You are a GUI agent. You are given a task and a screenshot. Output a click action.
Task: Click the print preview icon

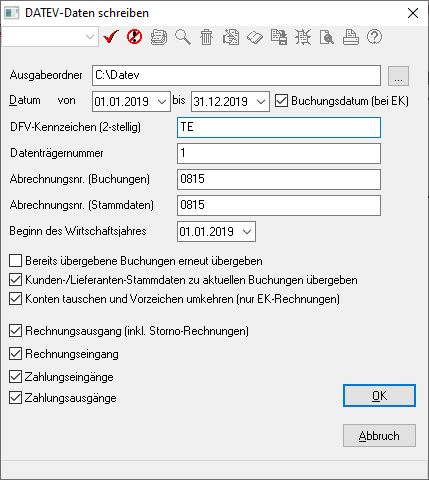pyautogui.click(x=327, y=37)
